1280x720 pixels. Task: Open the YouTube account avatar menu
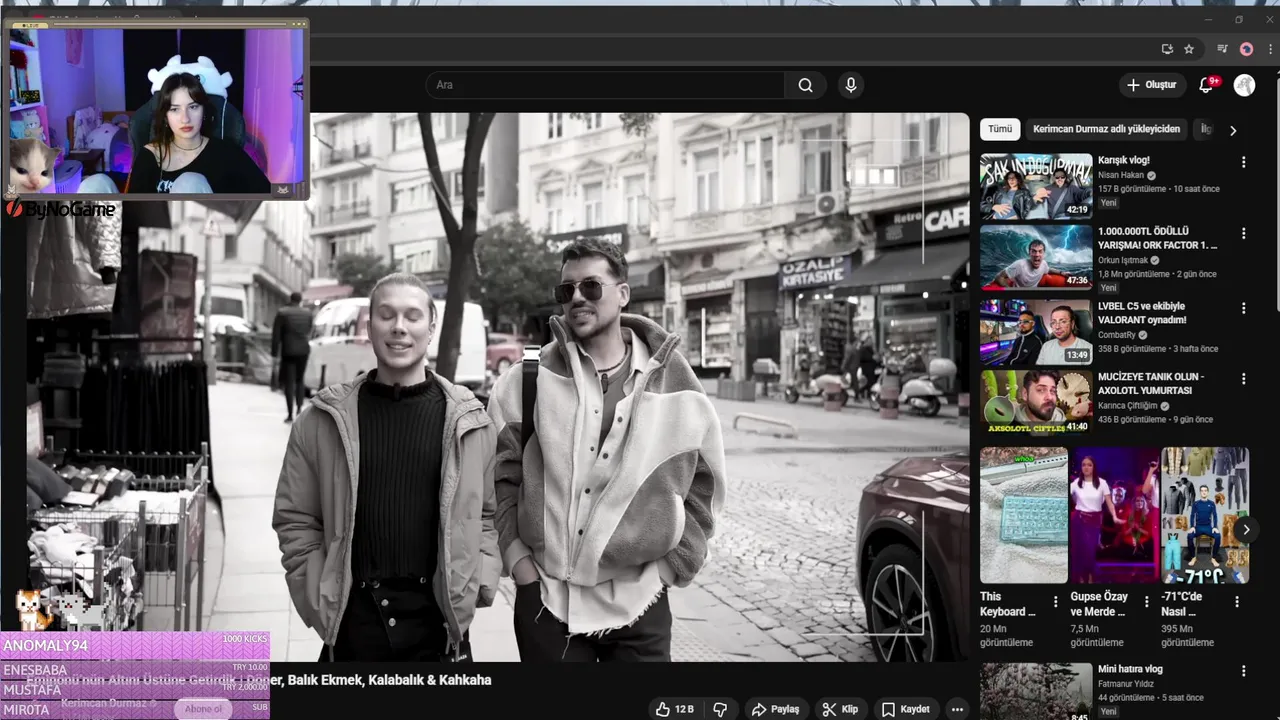(x=1244, y=85)
